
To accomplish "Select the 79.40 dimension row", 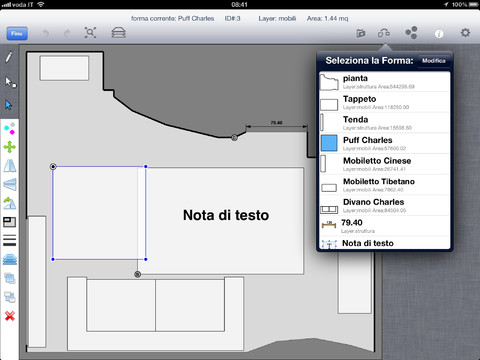I will point(385,226).
